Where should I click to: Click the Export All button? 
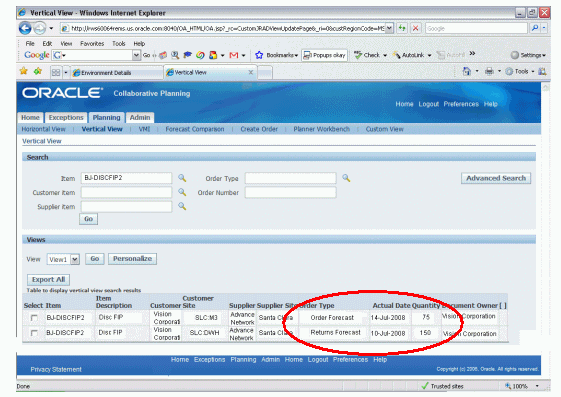[48, 280]
